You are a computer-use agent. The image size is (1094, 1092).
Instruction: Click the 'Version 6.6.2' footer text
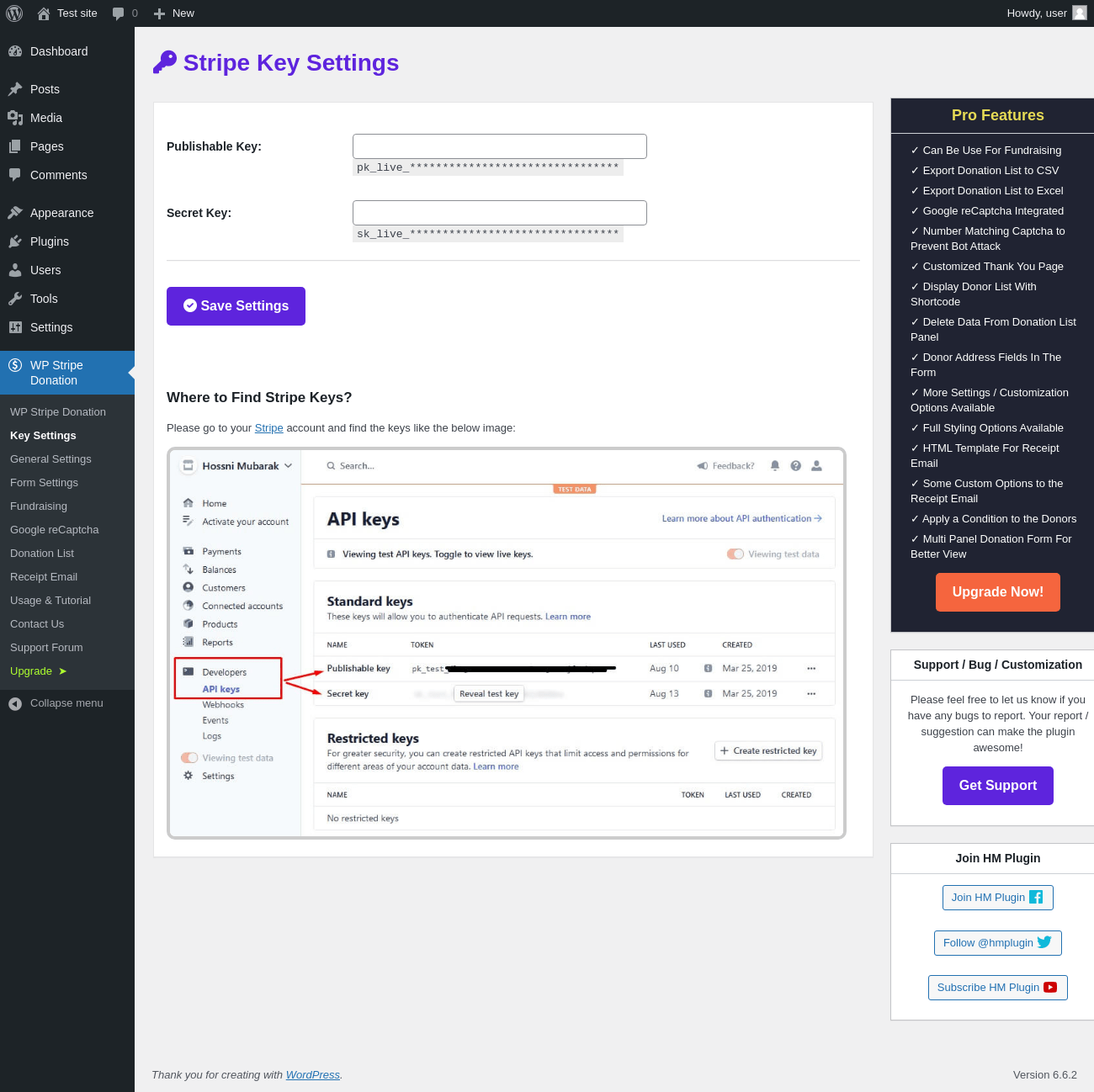tap(1045, 1075)
